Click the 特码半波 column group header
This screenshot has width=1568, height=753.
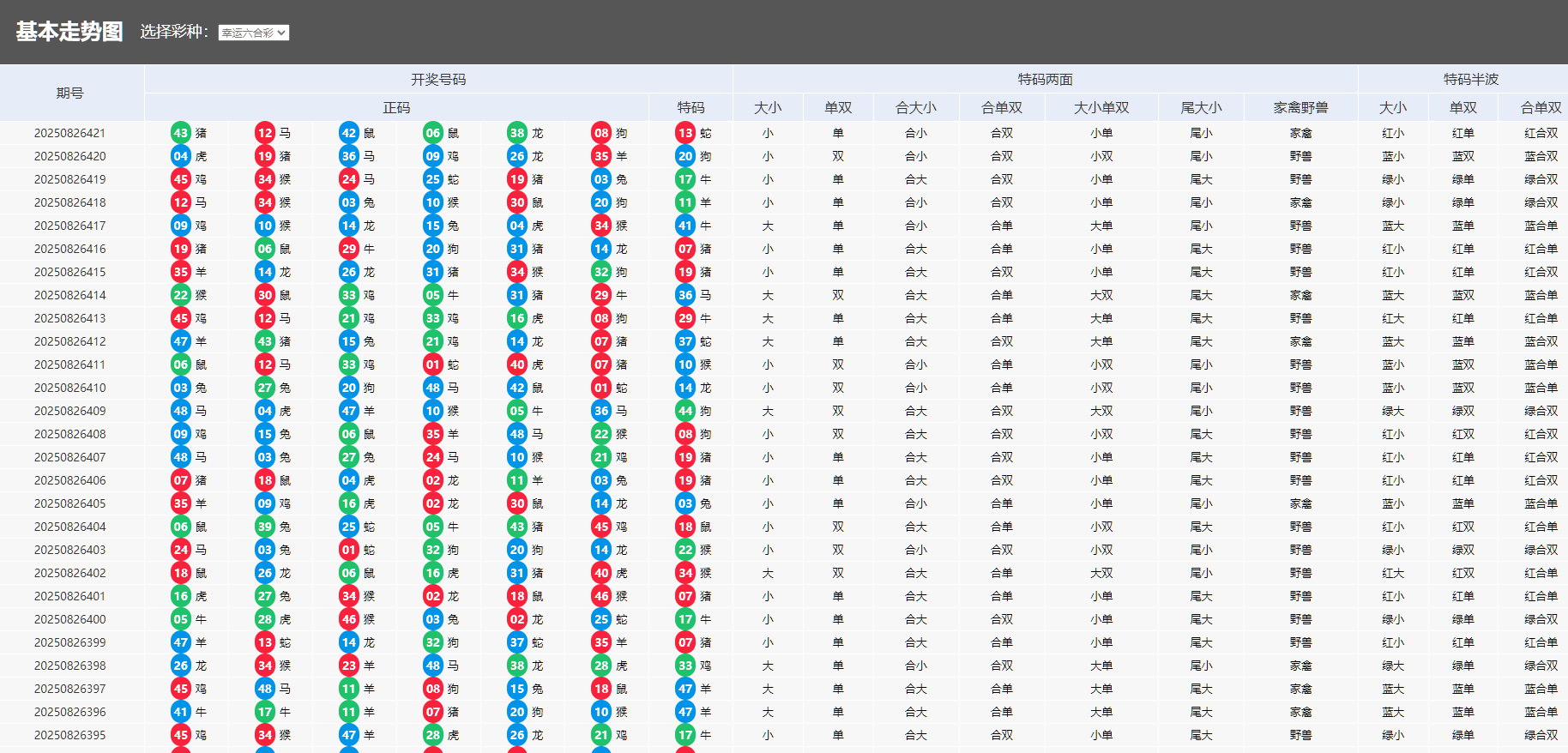click(x=1470, y=79)
